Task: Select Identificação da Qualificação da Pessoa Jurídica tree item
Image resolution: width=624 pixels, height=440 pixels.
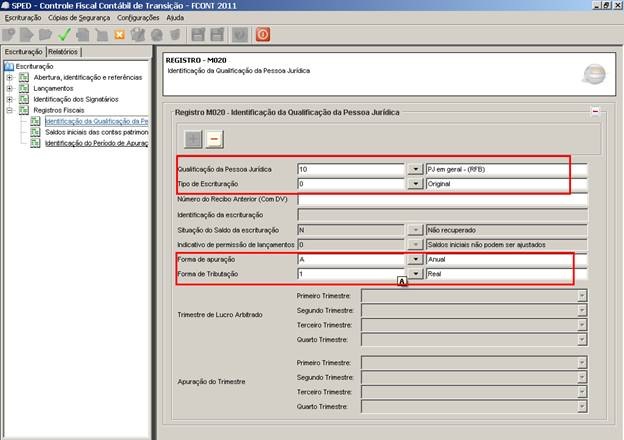Action: (x=96, y=121)
